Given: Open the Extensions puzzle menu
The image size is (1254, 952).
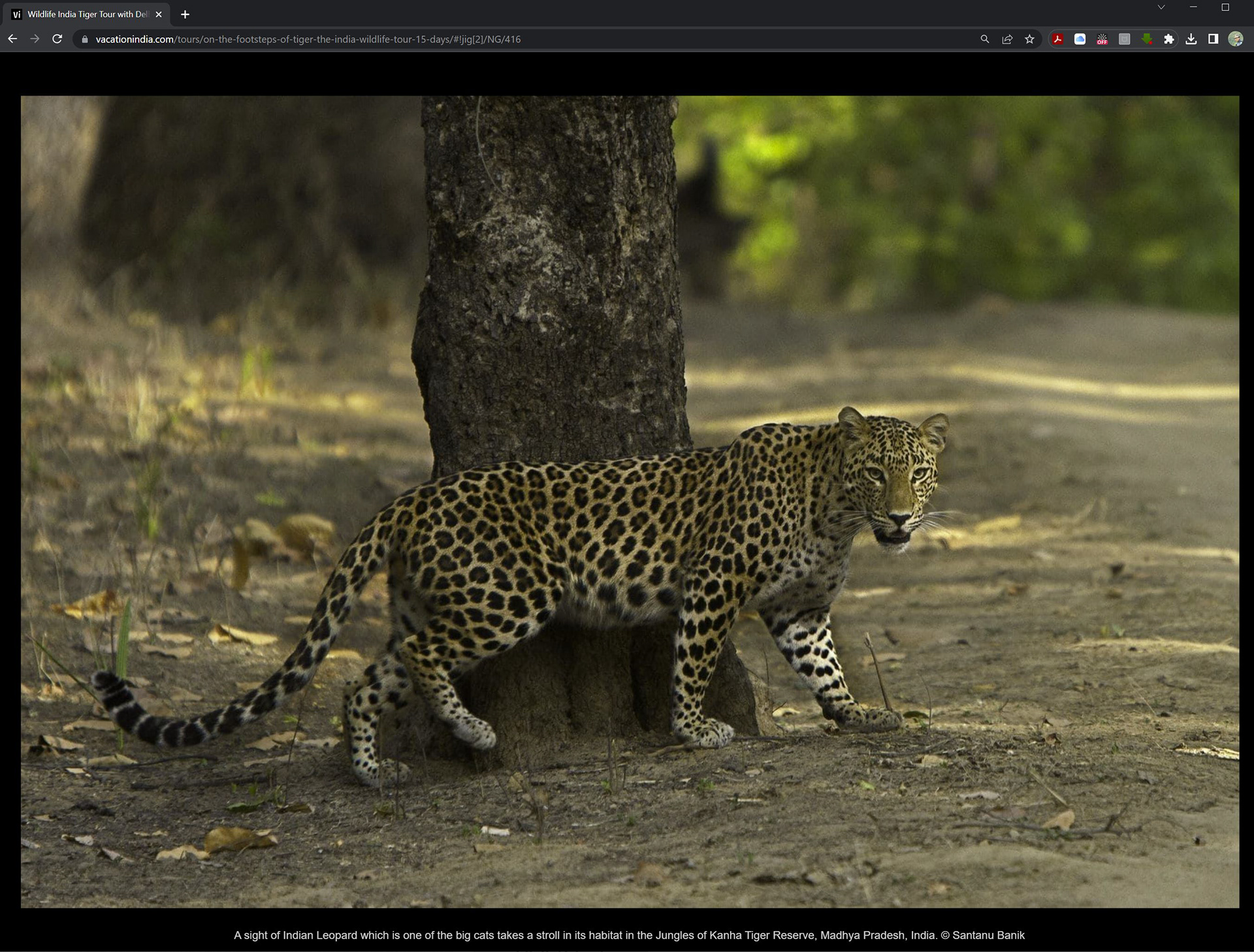Looking at the screenshot, I should click(1169, 39).
